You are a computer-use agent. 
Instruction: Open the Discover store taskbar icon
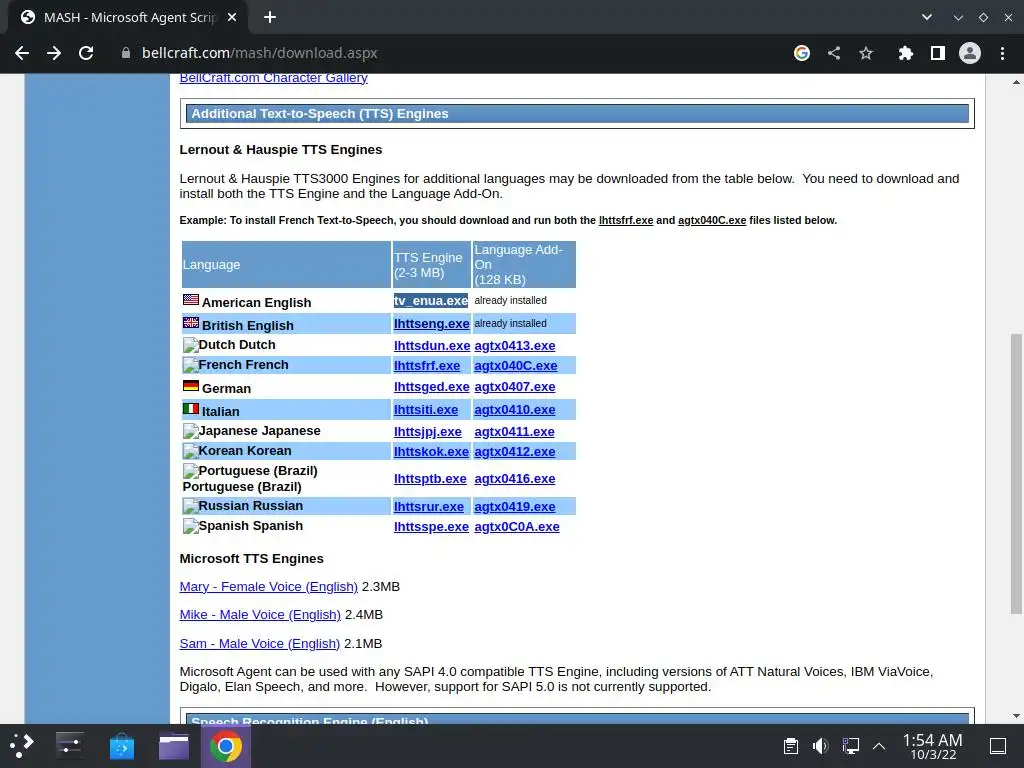click(121, 746)
